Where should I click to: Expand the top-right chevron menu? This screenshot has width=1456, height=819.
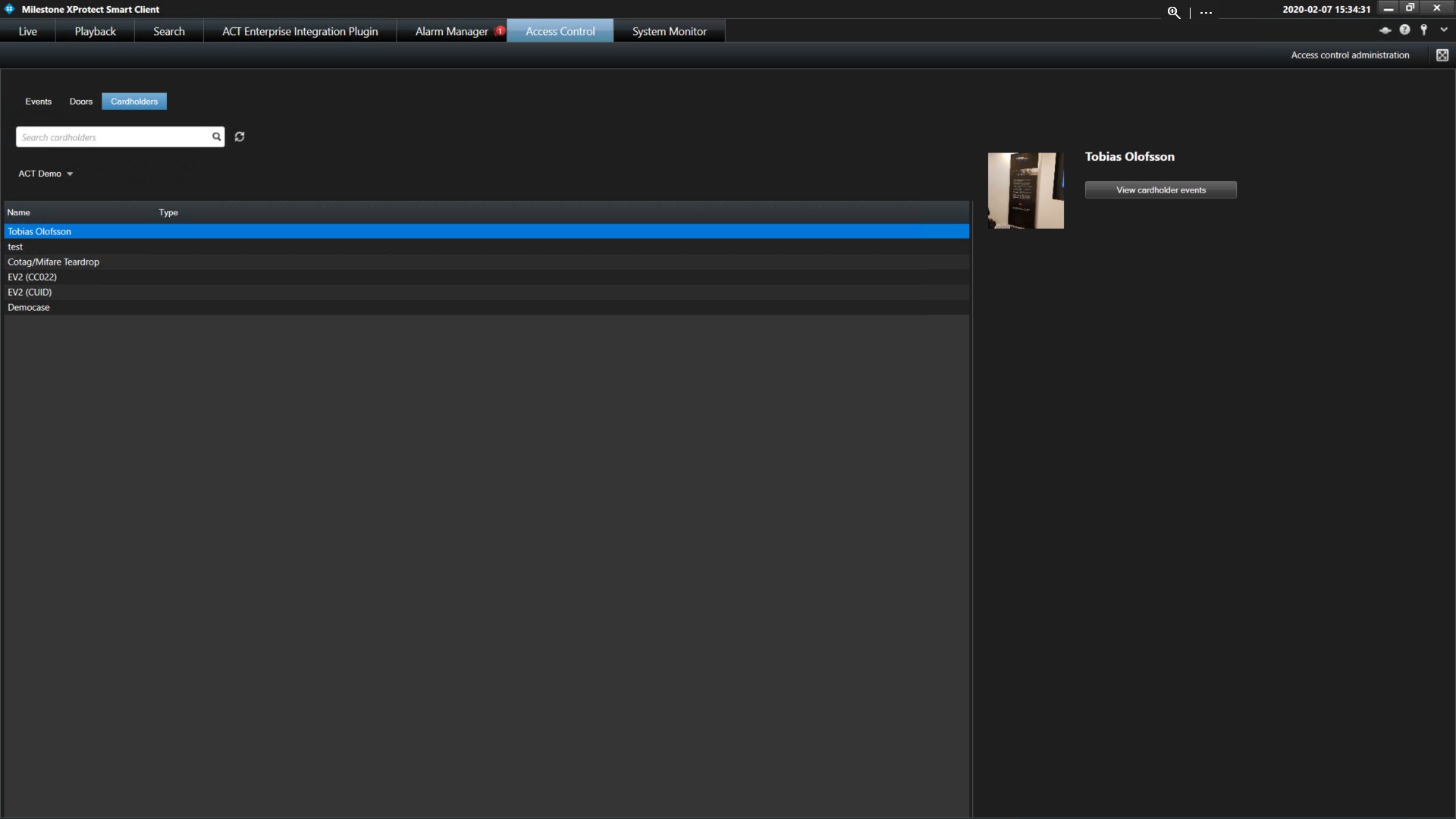tap(1444, 30)
